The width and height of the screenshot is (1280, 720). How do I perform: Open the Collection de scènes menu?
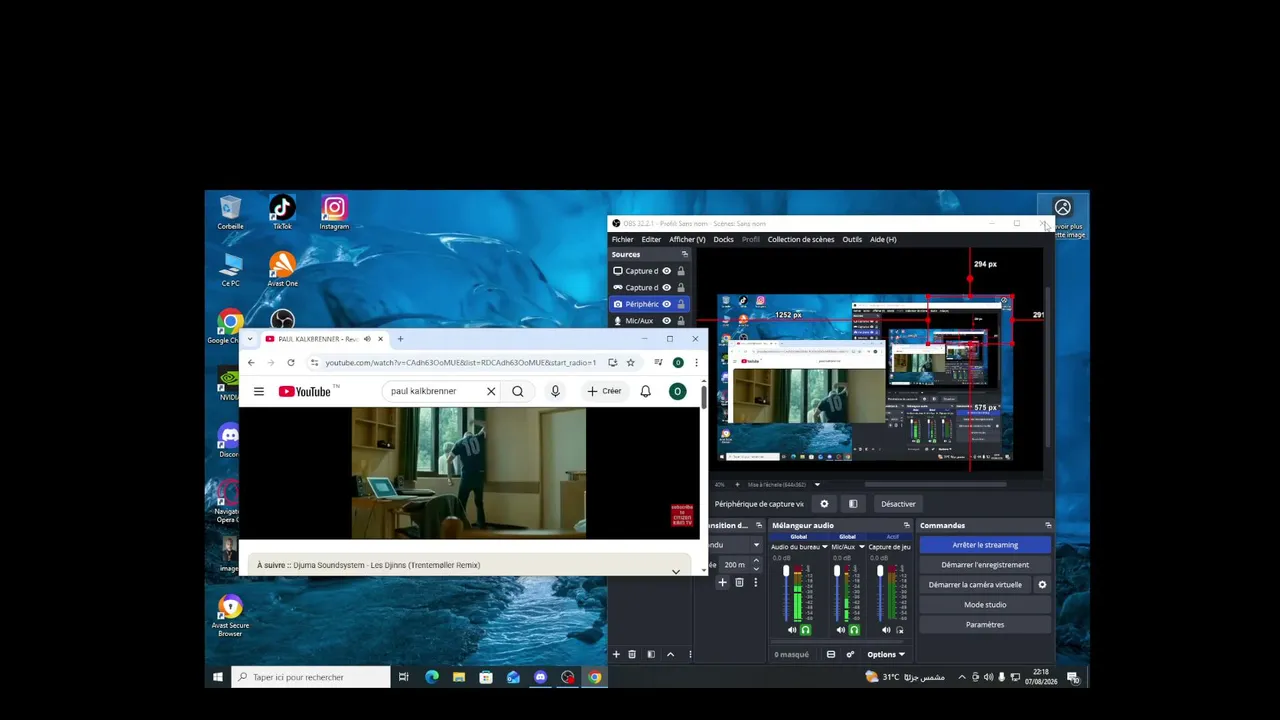pyautogui.click(x=801, y=239)
